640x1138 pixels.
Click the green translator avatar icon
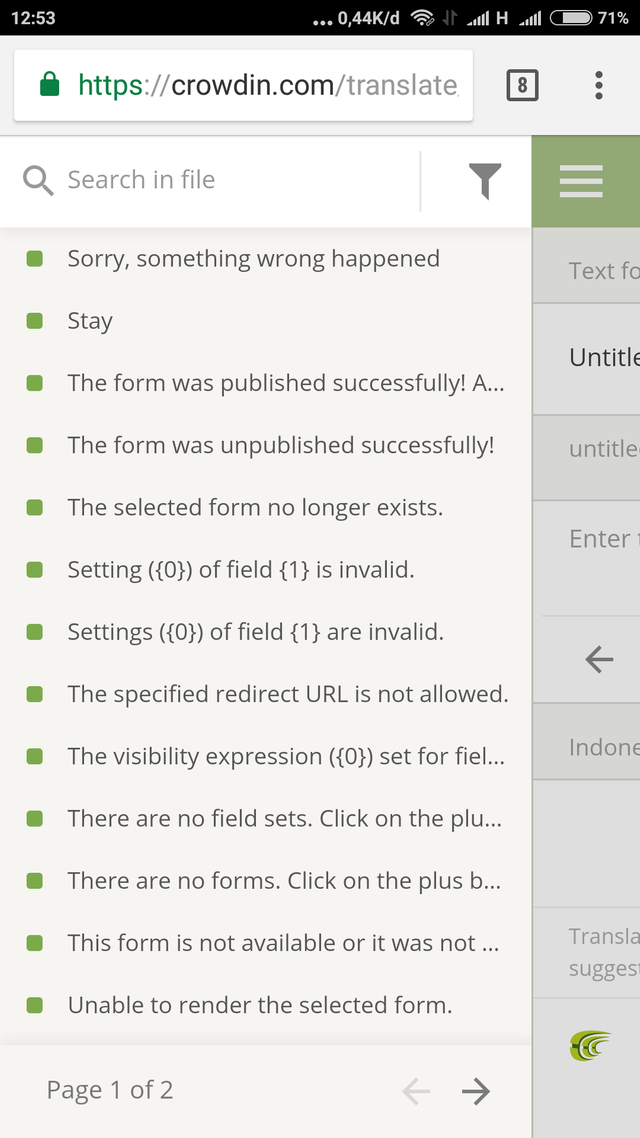pyautogui.click(x=590, y=1046)
